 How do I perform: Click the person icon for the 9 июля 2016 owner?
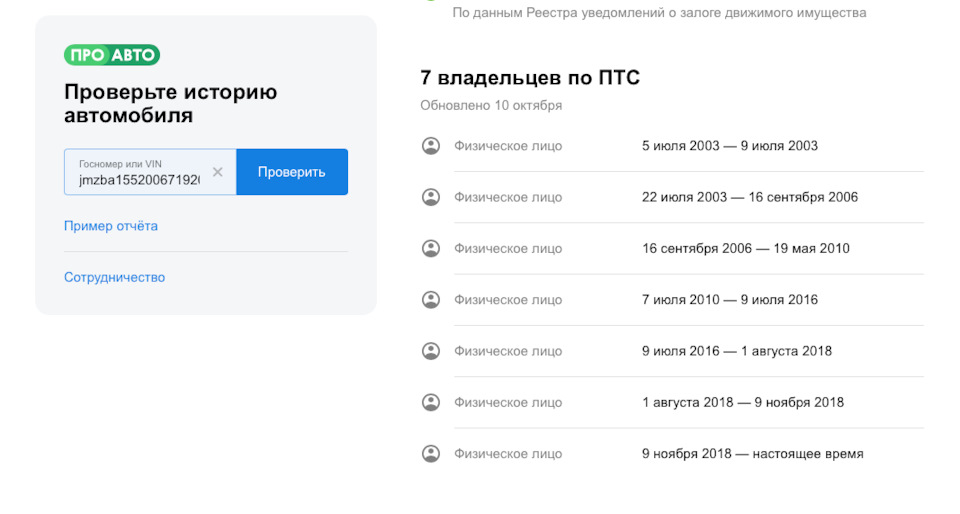431,351
